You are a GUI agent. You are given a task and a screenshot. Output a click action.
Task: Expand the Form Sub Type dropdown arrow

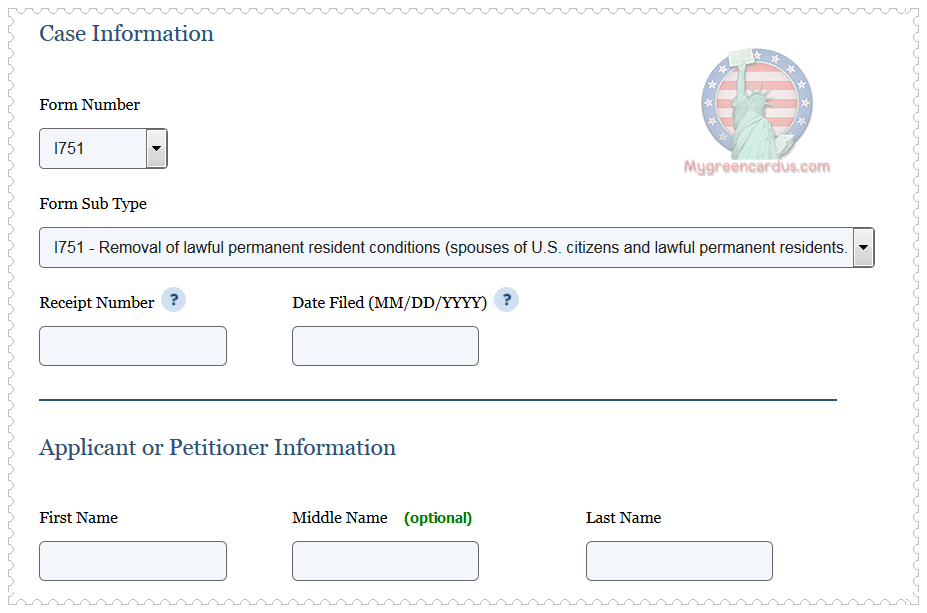(863, 247)
